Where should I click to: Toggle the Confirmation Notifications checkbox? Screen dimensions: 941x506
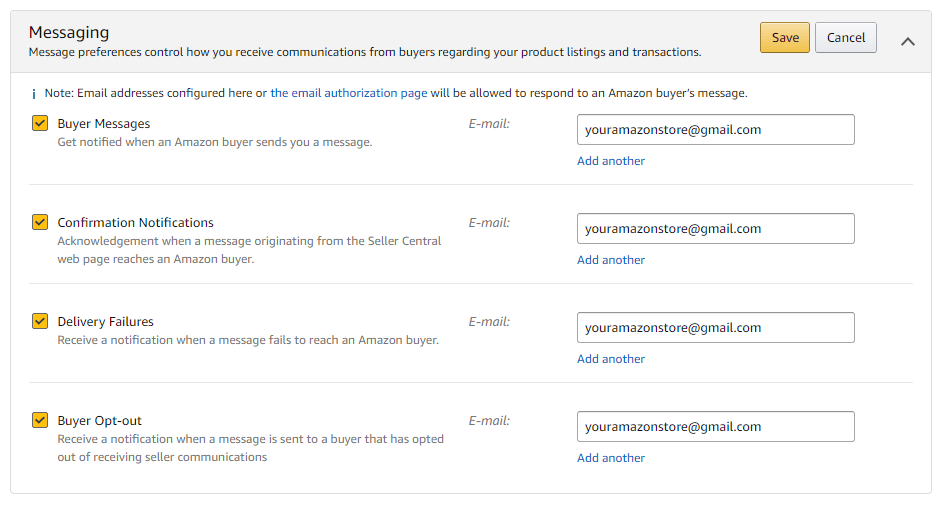click(x=40, y=222)
